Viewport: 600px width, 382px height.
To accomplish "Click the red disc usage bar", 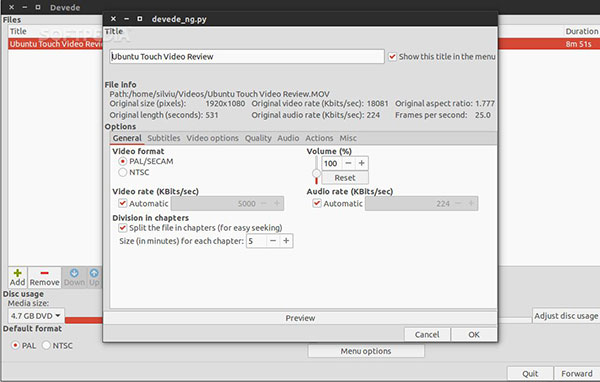I will coord(83,320).
